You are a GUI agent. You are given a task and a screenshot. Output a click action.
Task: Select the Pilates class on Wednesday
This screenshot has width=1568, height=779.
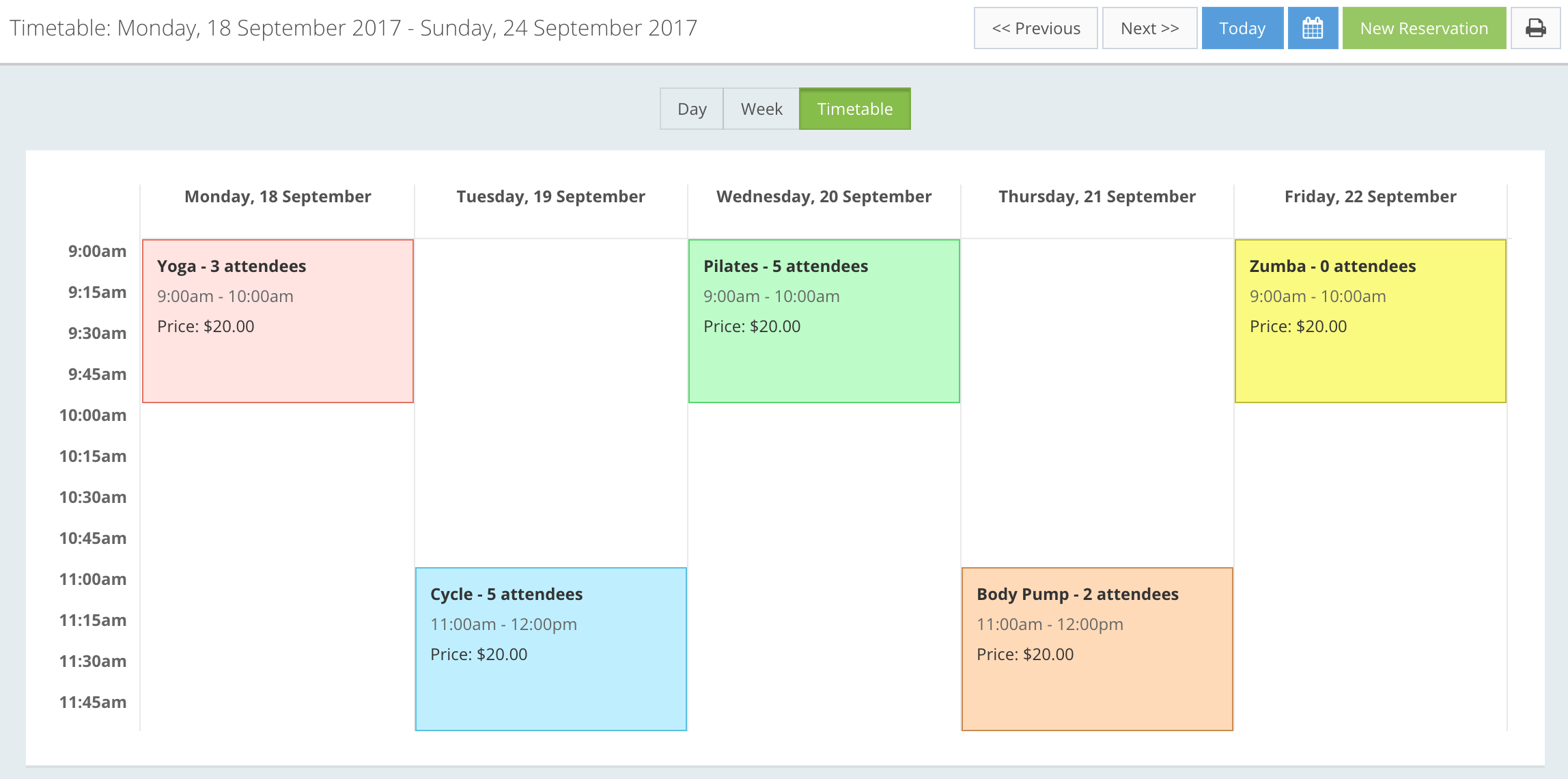click(x=823, y=318)
